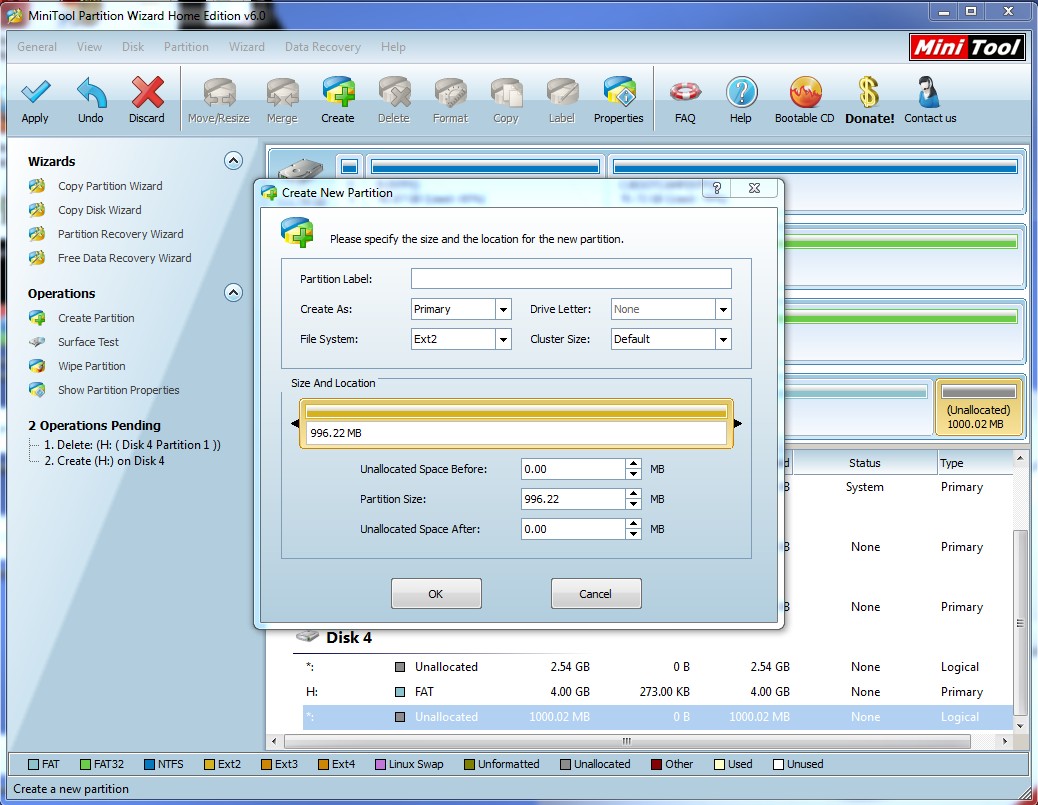Click the Partition Label input field
Viewport: 1038px width, 805px height.
570,278
